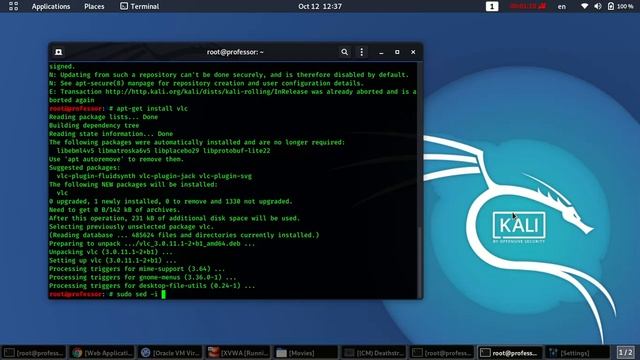Click the Movies folder icon in taskbar
This screenshot has width=640, height=360.
coord(281,353)
